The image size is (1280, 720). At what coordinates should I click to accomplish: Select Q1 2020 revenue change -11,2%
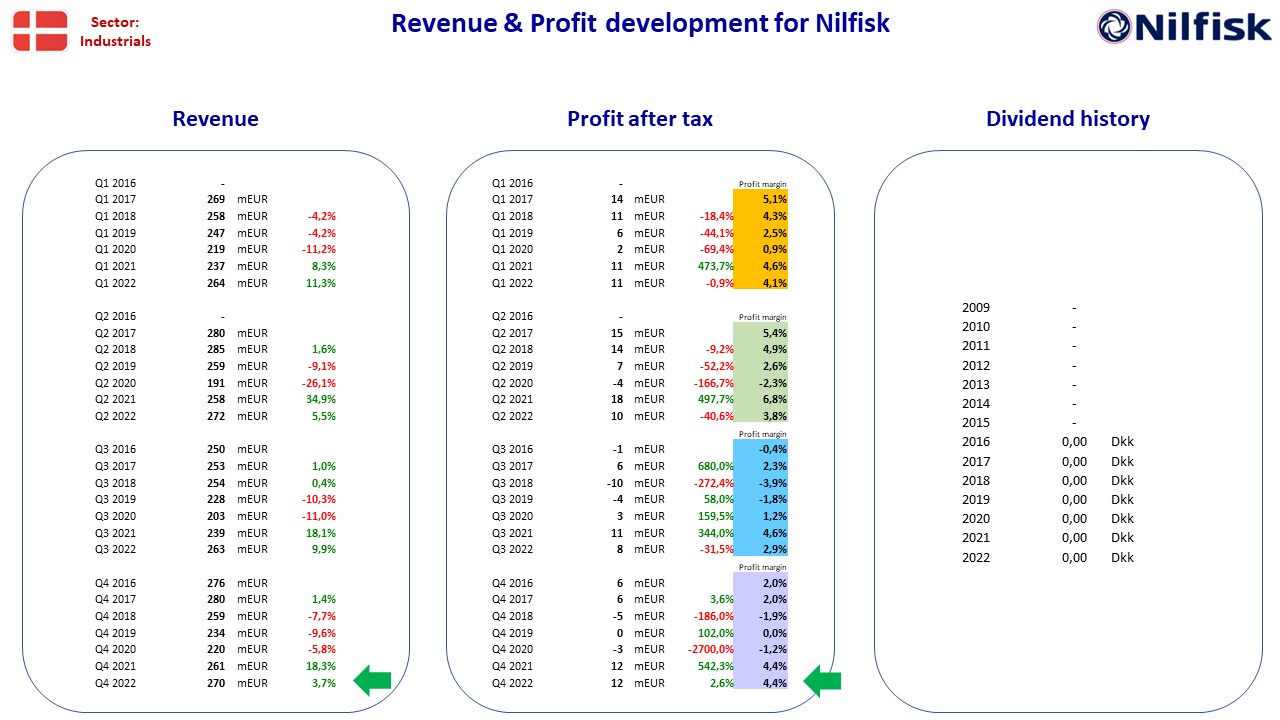(x=319, y=249)
